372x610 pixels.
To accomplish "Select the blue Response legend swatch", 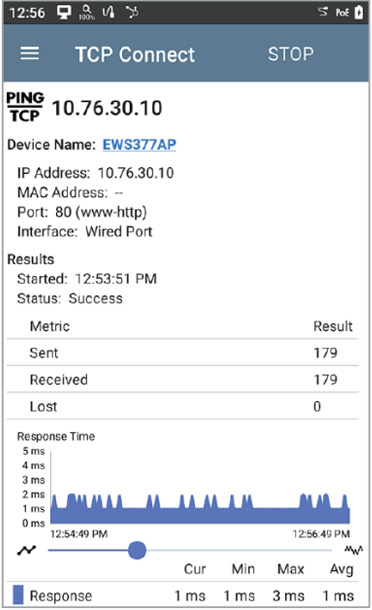I will click(x=18, y=595).
